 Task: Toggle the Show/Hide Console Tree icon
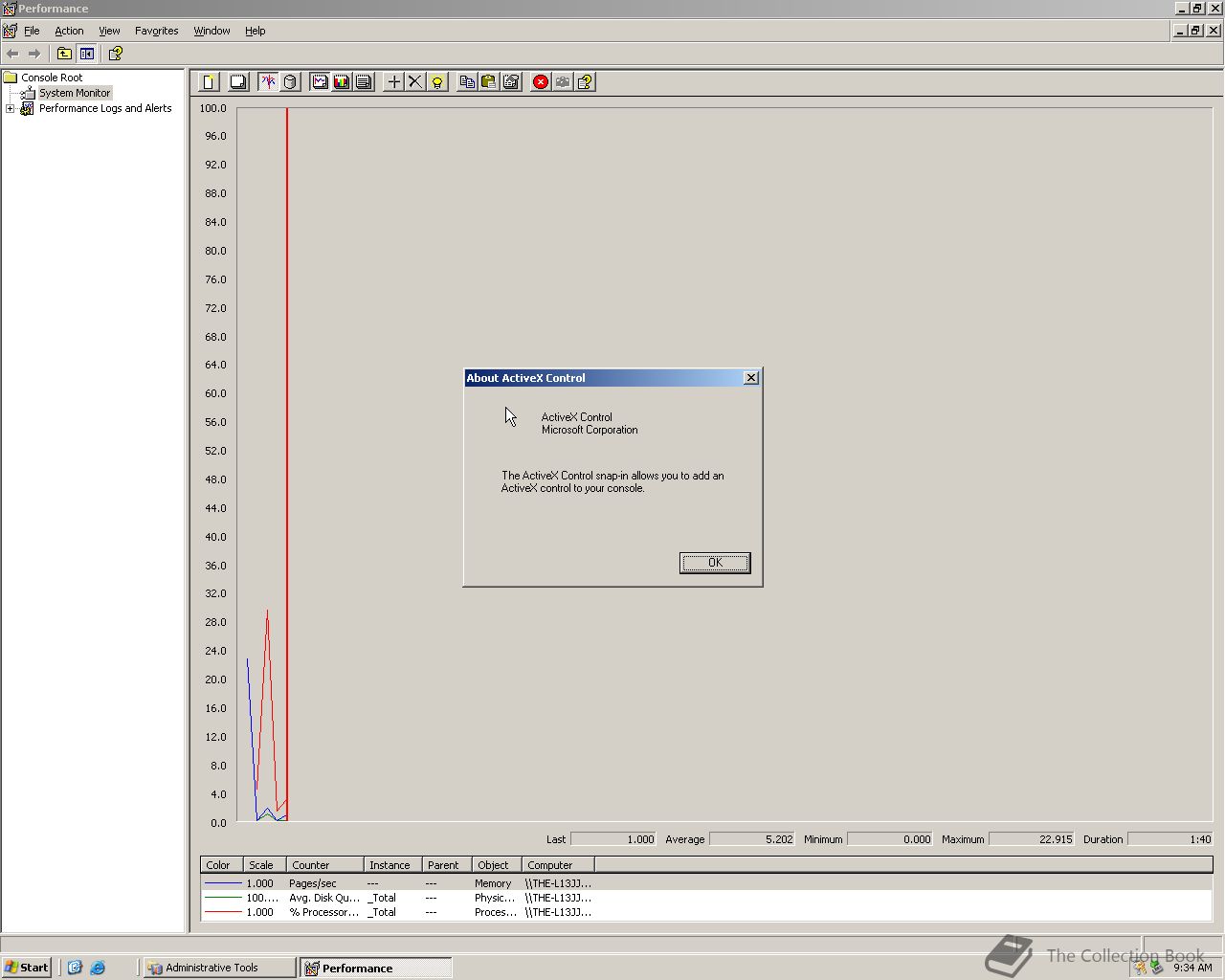pos(87,54)
